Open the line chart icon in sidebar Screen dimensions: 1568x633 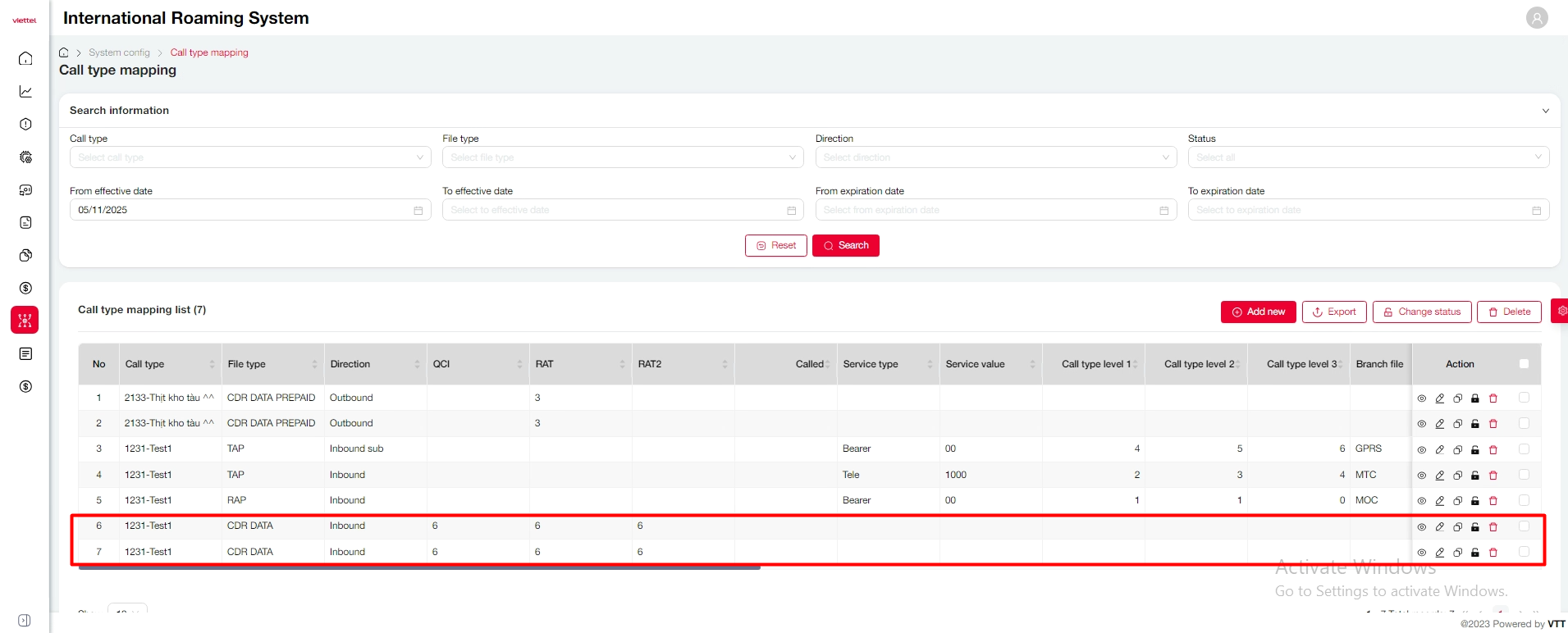click(25, 91)
